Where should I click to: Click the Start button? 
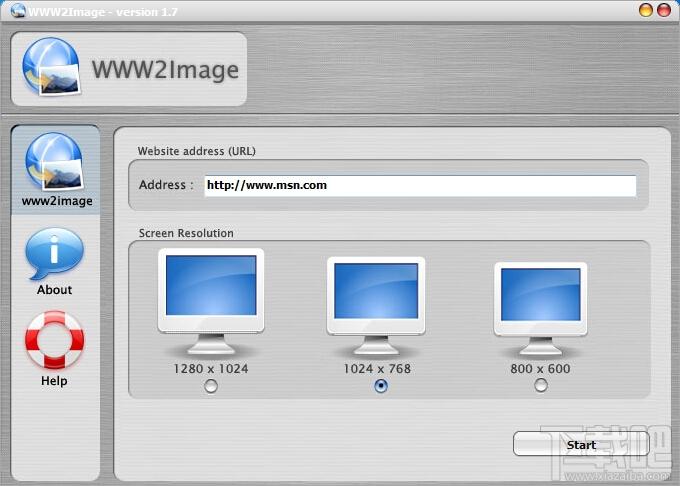click(x=581, y=444)
